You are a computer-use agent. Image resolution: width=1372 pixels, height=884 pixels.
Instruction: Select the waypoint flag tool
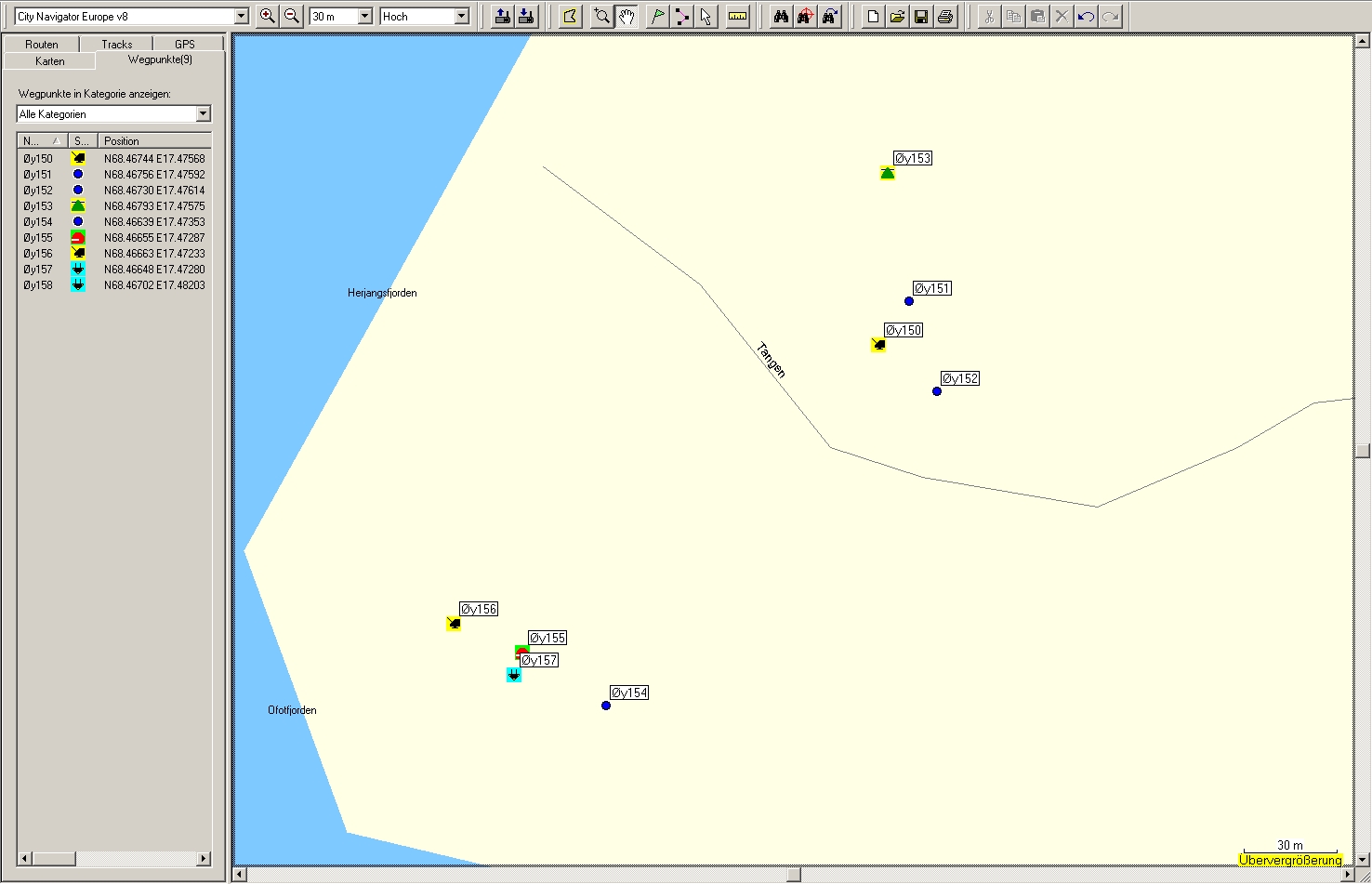tap(657, 16)
